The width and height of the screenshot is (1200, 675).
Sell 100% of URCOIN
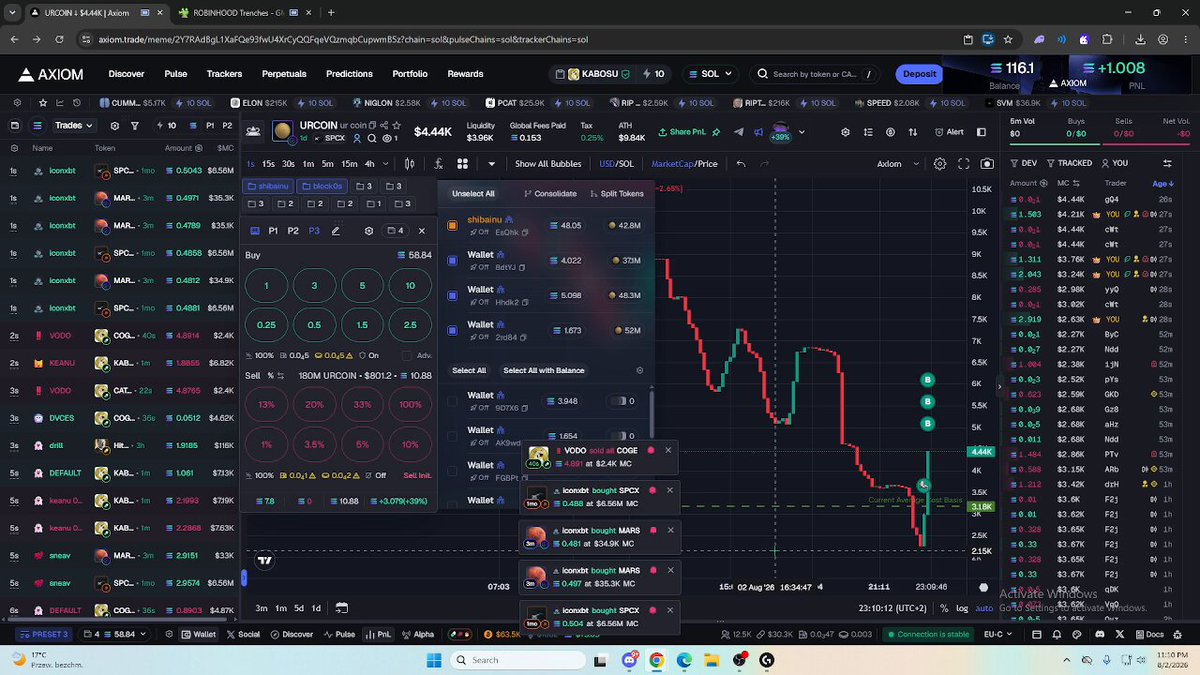point(410,405)
